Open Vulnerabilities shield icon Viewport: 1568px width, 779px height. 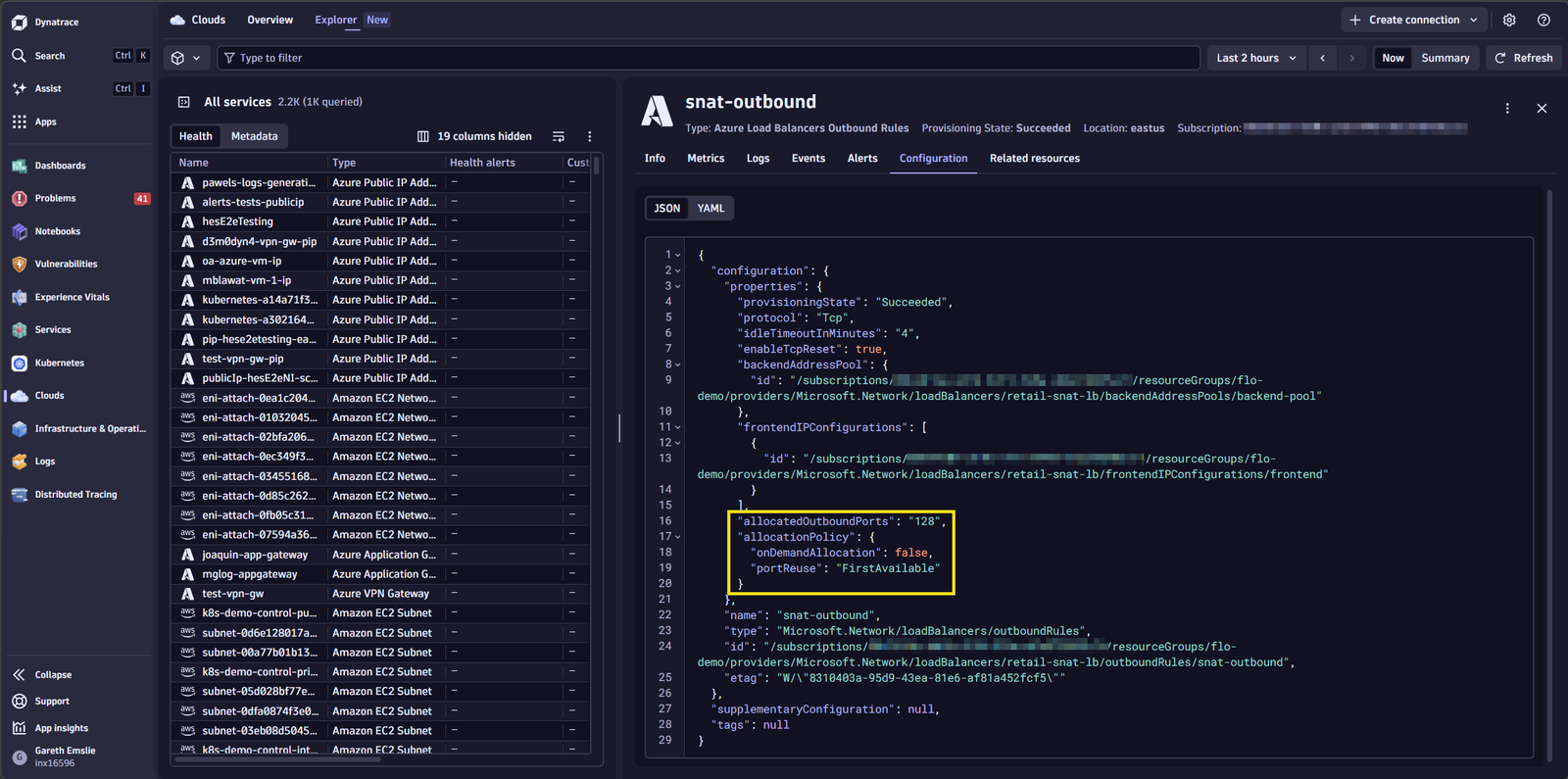pyautogui.click(x=20, y=264)
